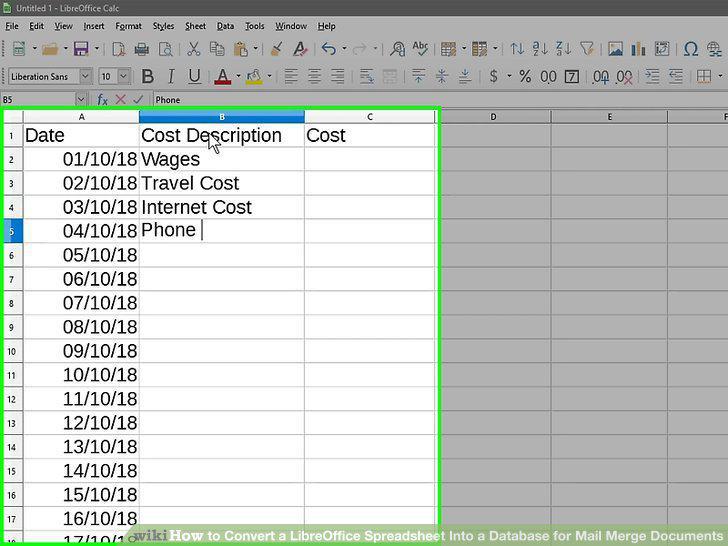
Task: Click the AutoFilter funnel icon
Action: point(587,49)
